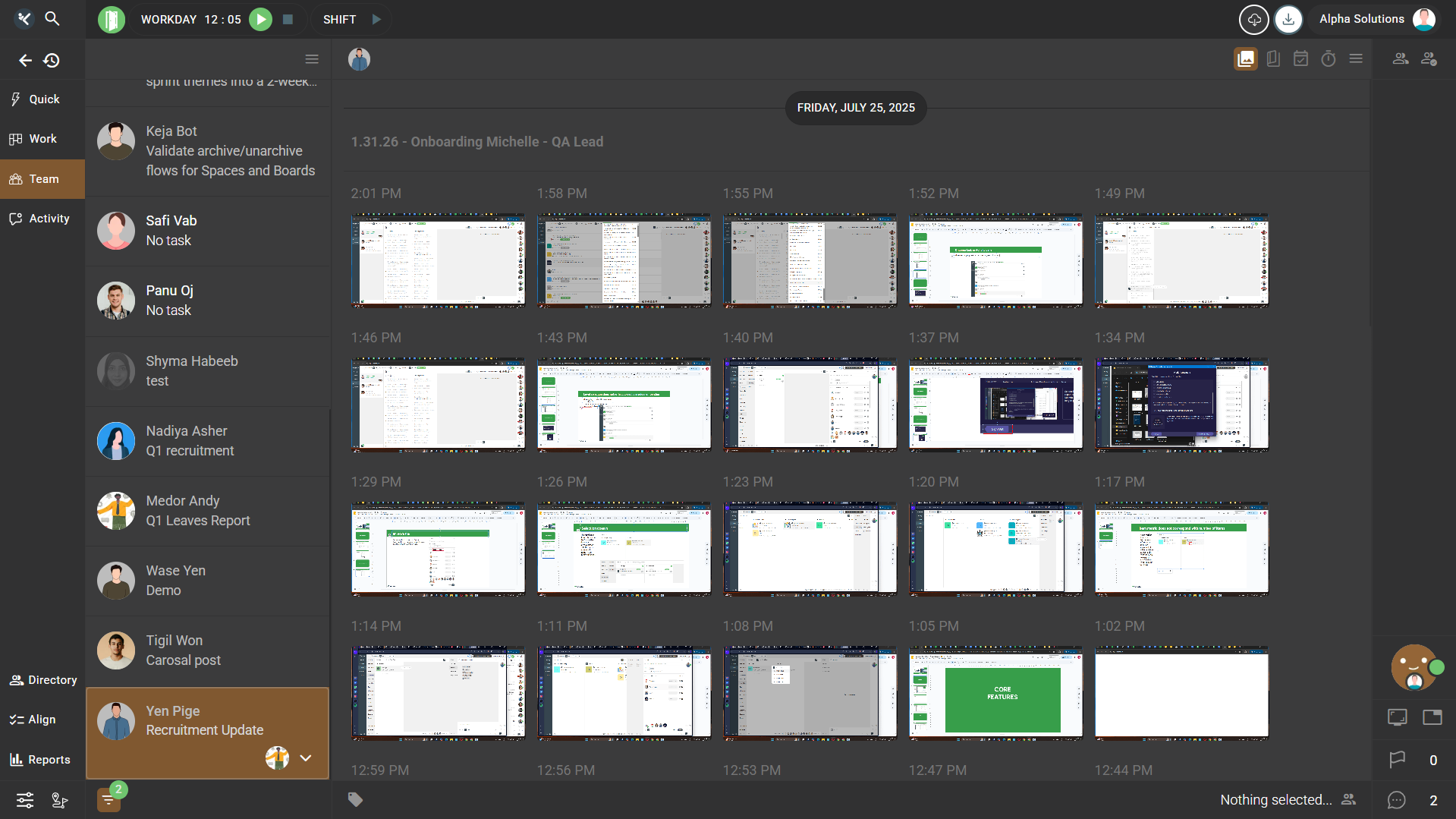
Task: Start the WORKDAY timer play button
Action: pyautogui.click(x=260, y=20)
